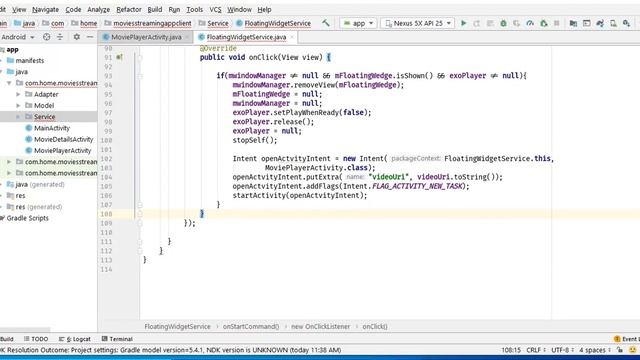Click the Sync Project with Gradle elephant icon
The width and height of the screenshot is (640, 360).
[600, 23]
